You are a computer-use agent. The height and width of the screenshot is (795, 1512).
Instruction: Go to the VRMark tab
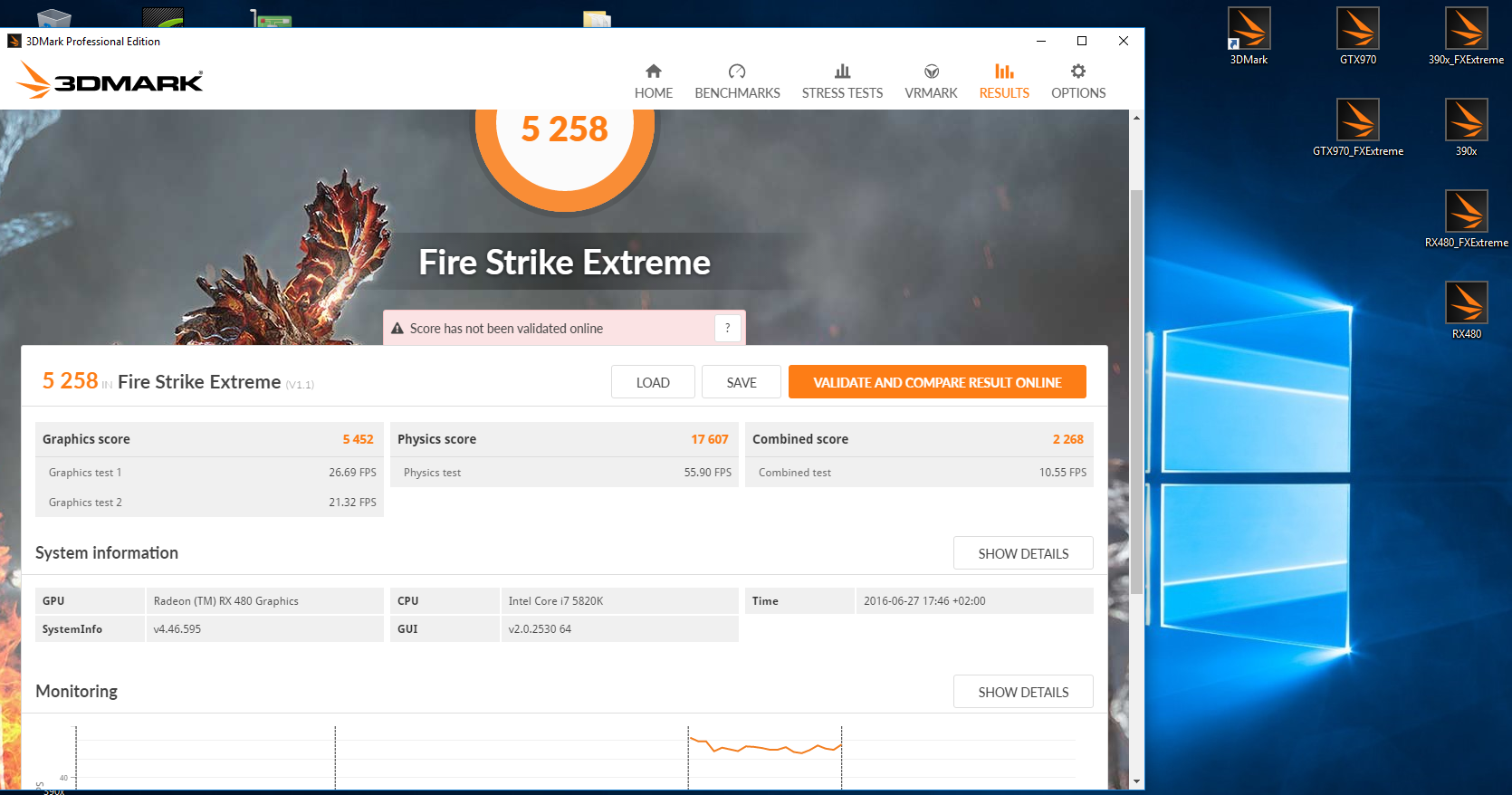coord(931,81)
